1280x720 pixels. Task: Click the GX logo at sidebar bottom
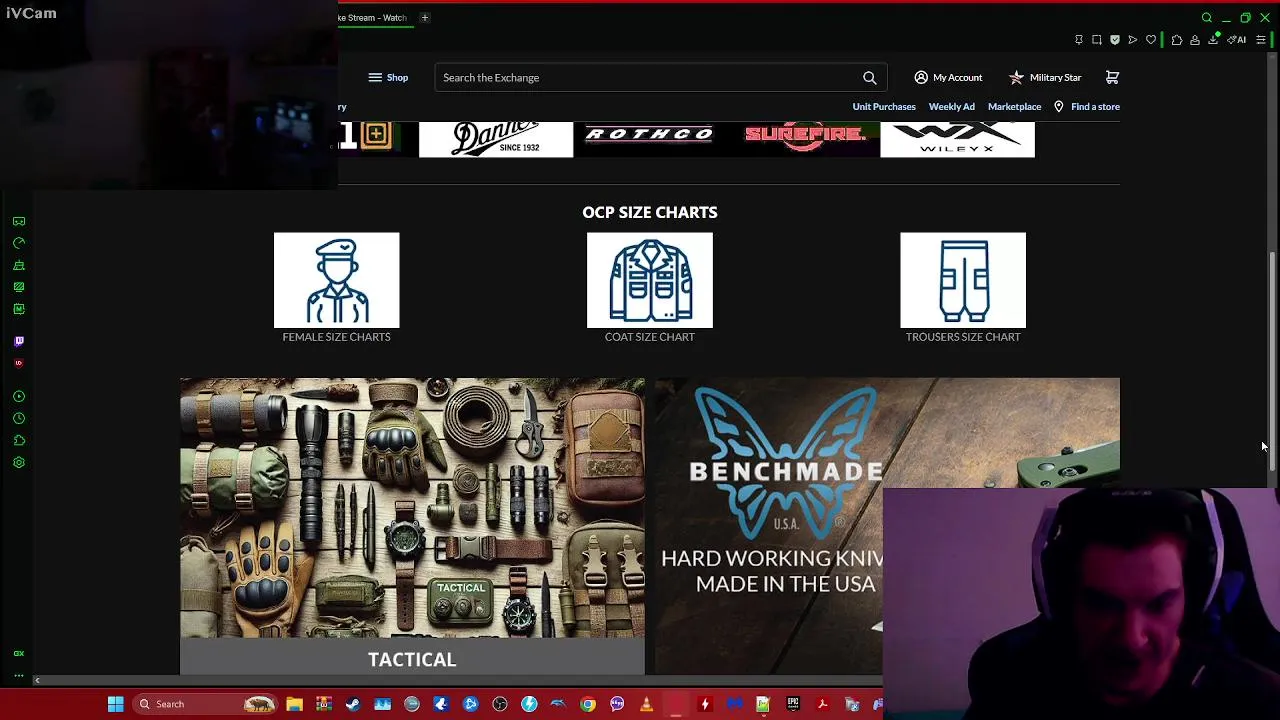tap(19, 653)
